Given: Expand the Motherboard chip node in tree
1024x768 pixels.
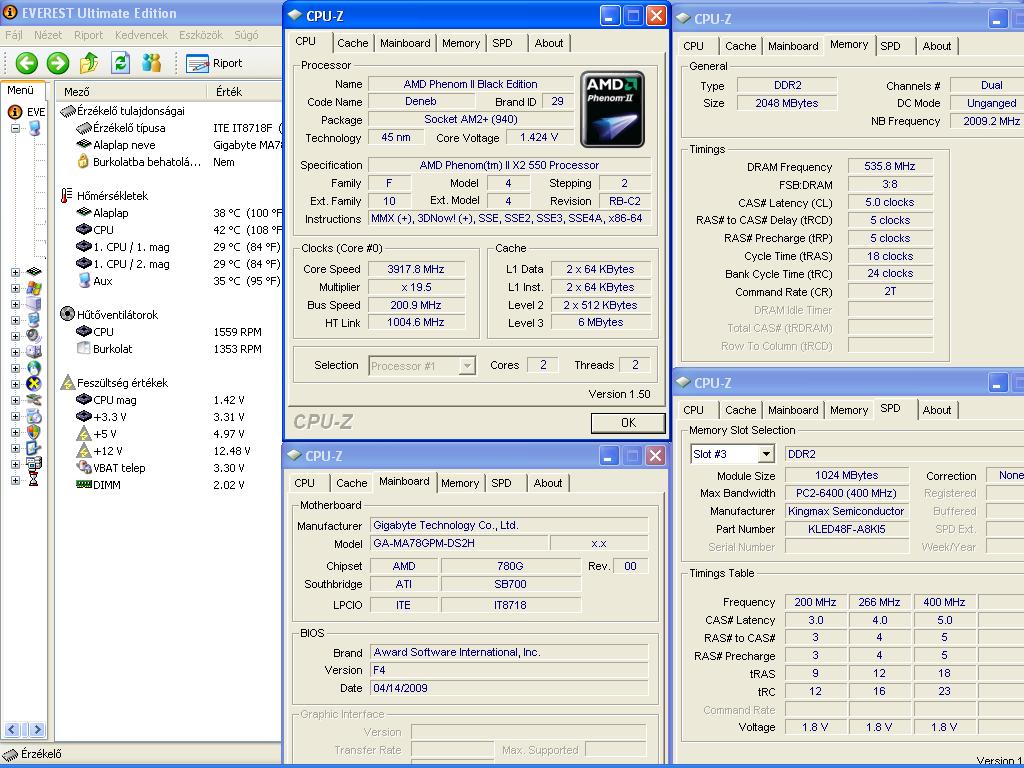Looking at the screenshot, I should tap(15, 272).
